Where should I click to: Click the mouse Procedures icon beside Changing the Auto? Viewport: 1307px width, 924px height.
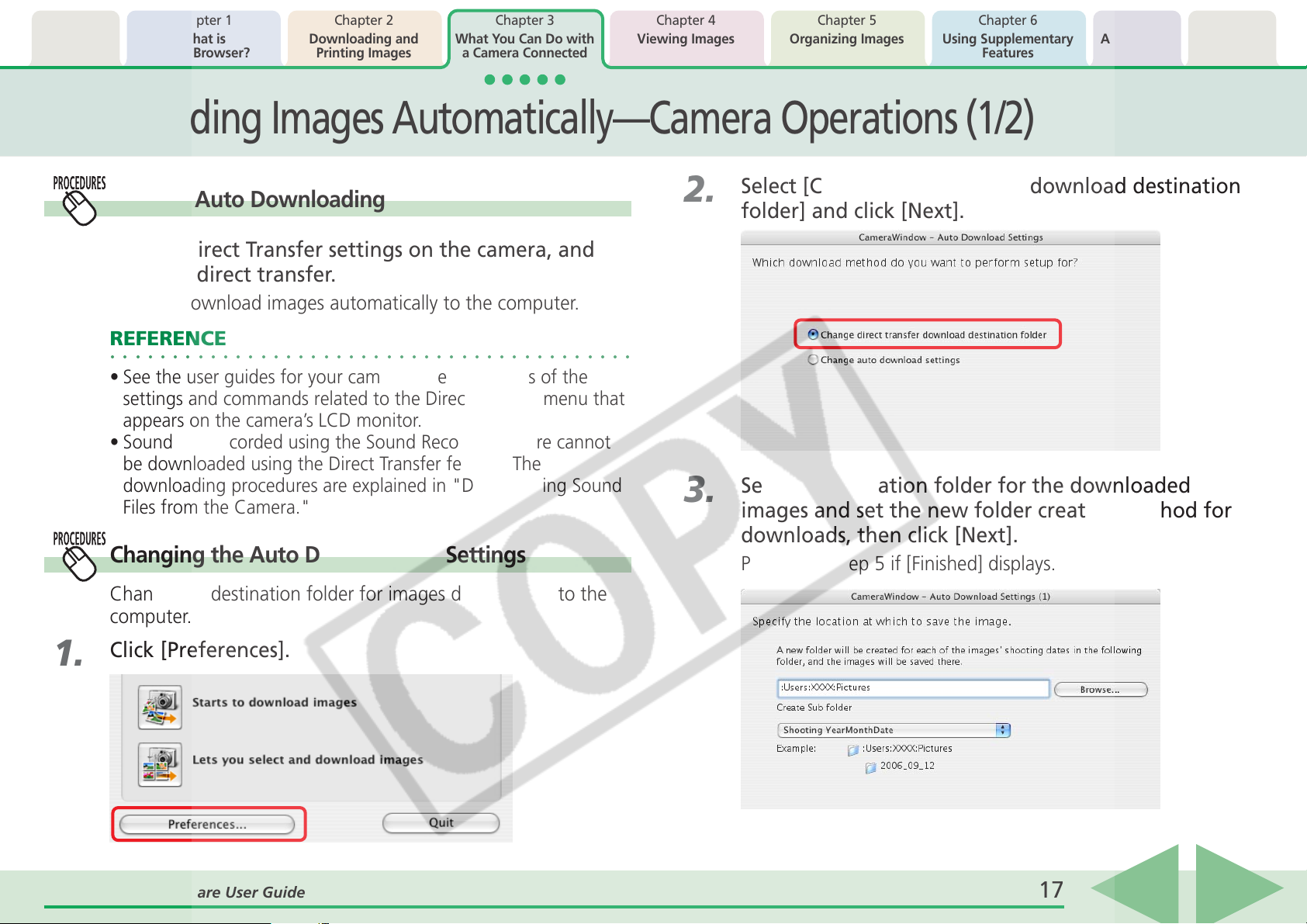coord(79,555)
